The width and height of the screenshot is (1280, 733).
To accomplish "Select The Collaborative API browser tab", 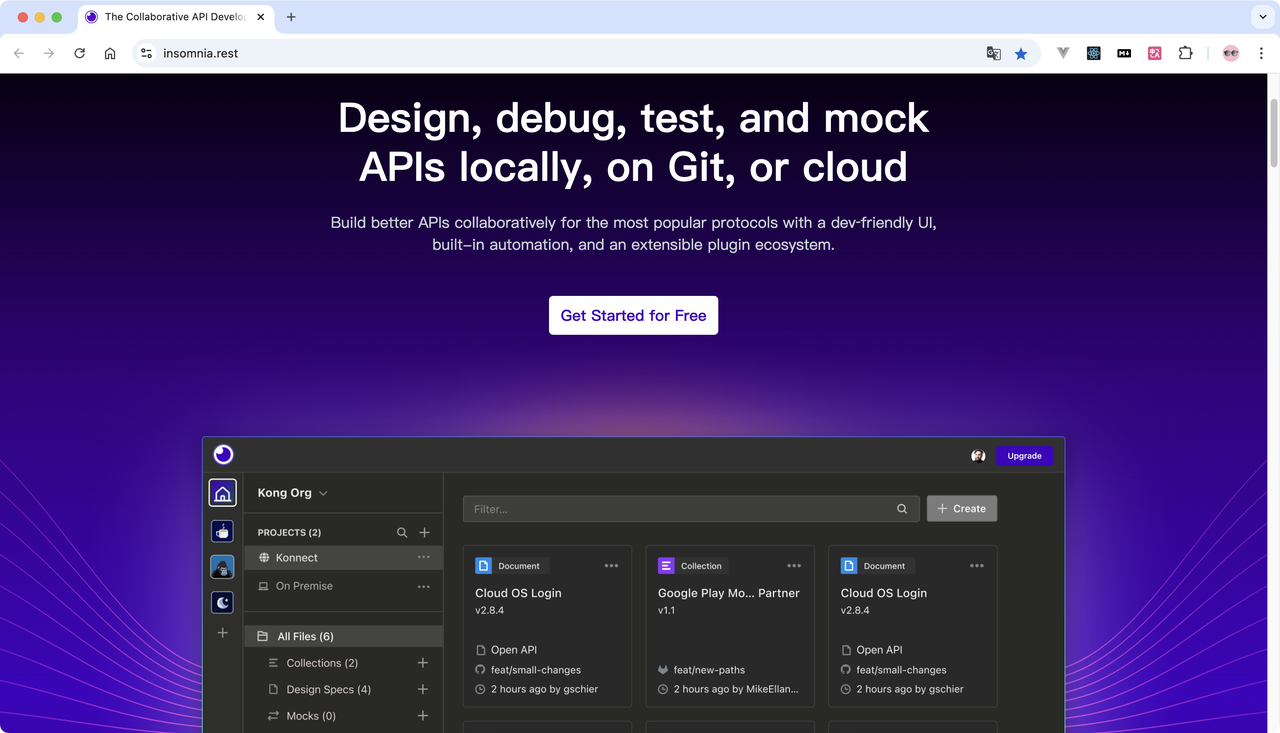I will point(176,17).
